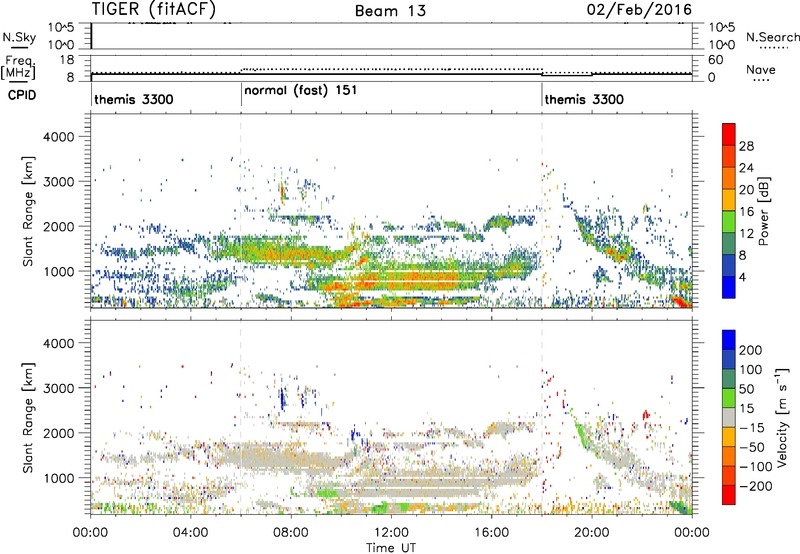Click the 12:00 time axis label
Viewport: 800px width, 554px height.
pos(391,533)
